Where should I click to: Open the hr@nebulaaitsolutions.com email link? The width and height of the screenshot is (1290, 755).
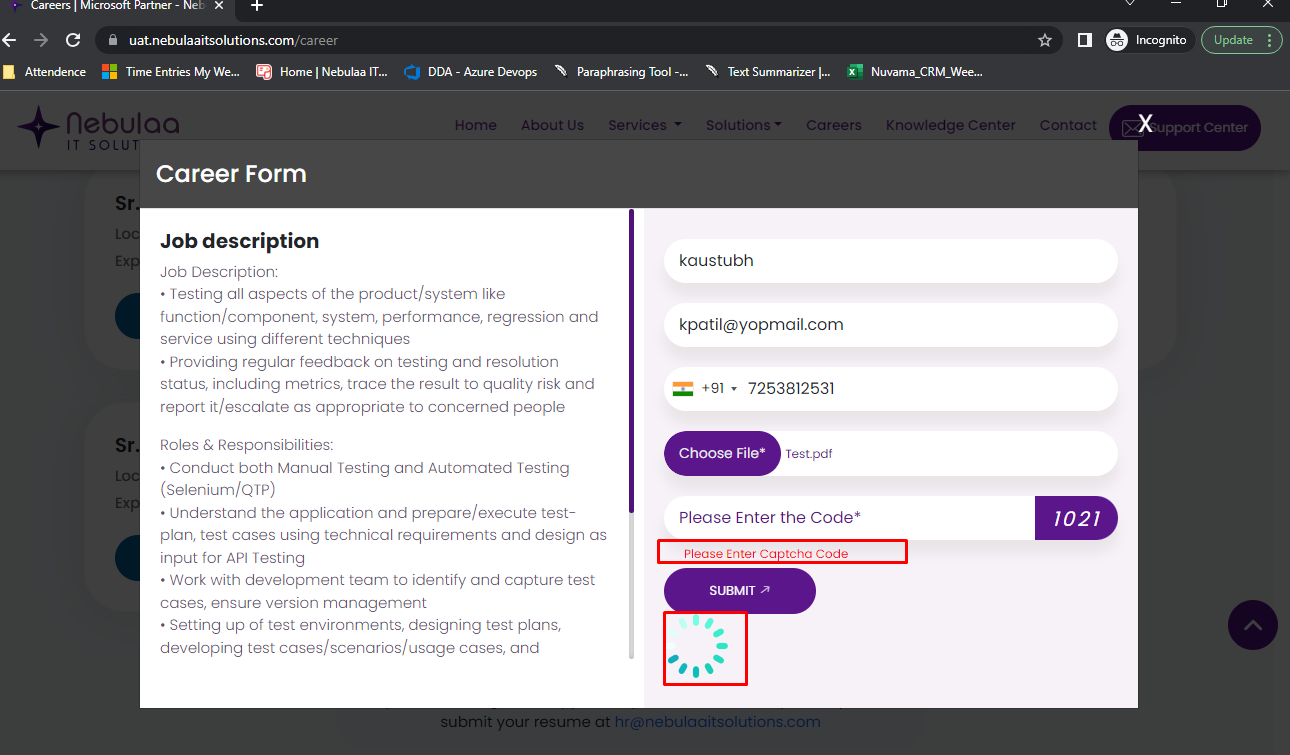tap(718, 721)
